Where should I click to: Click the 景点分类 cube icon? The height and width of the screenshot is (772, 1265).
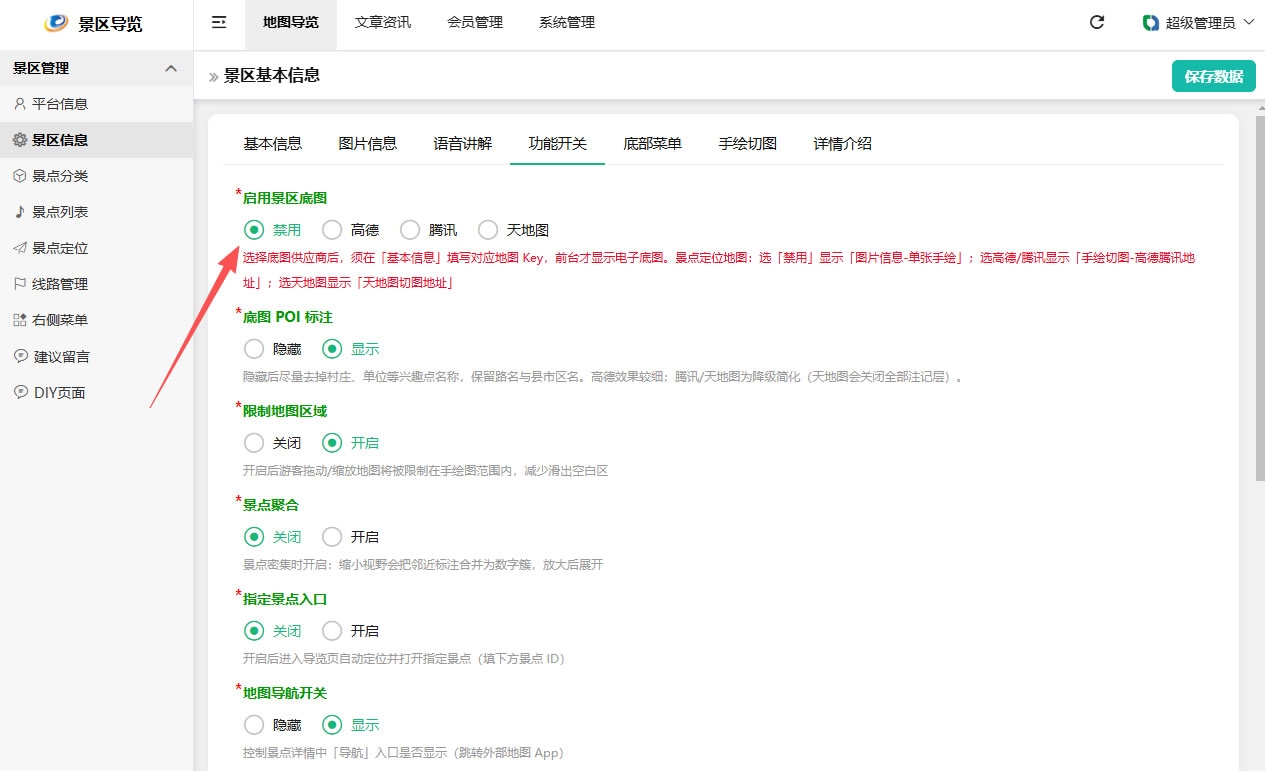pos(20,176)
